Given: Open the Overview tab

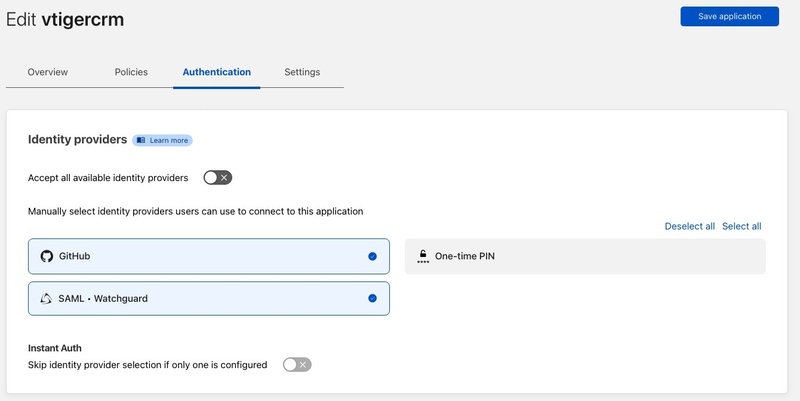Looking at the screenshot, I should point(47,72).
